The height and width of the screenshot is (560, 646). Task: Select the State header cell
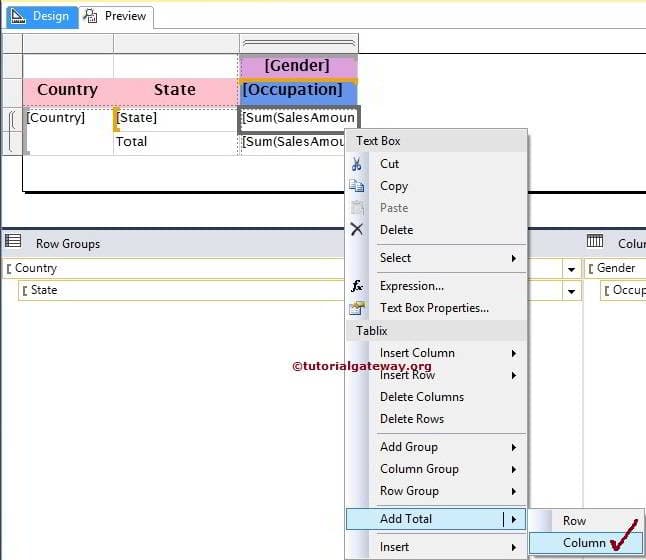[176, 91]
